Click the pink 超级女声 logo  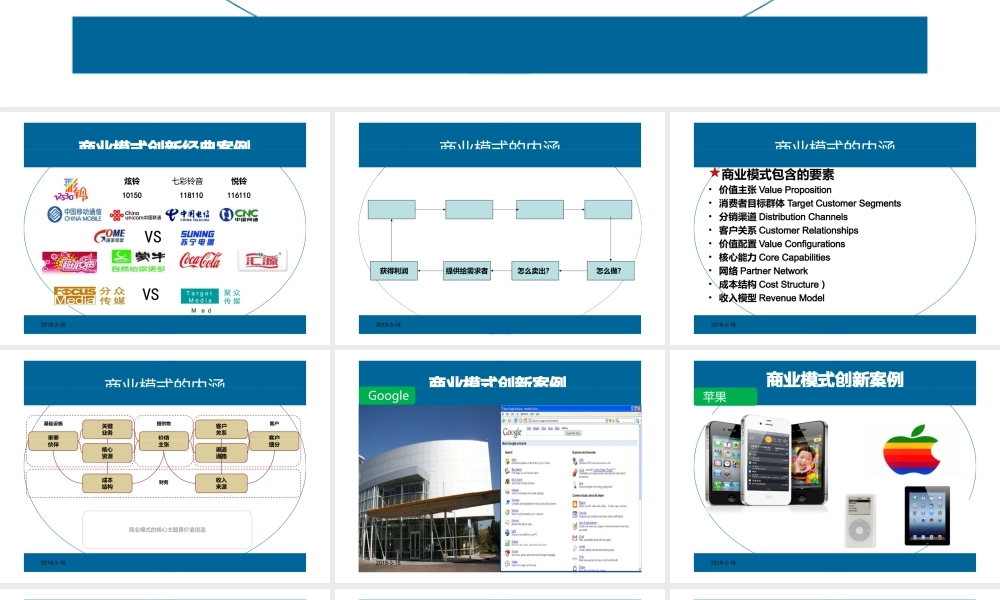coord(70,261)
